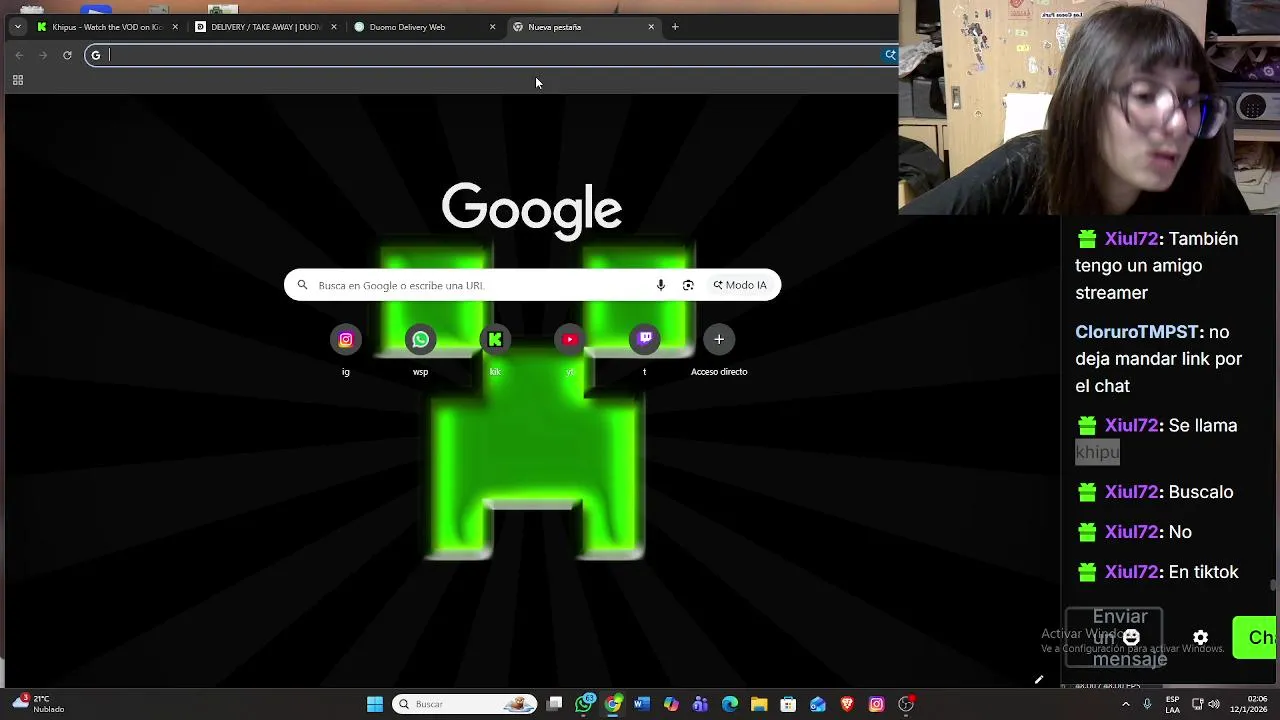Open the Twitch 't' shortcut
Viewport: 1280px width, 720px height.
tap(645, 340)
